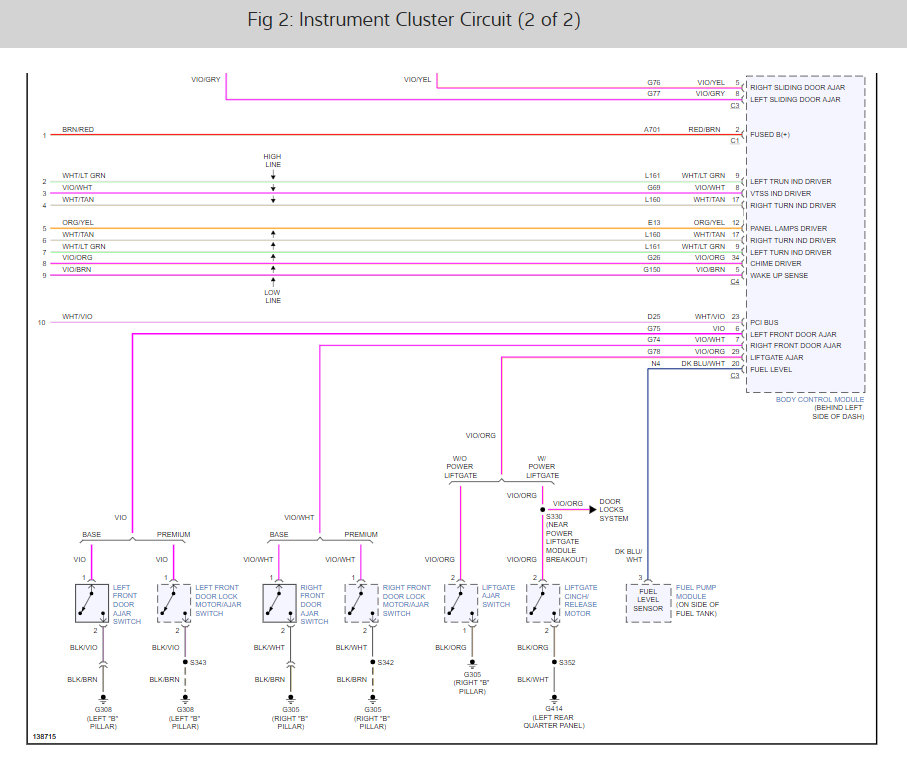The width and height of the screenshot is (907, 766).
Task: Select the RIGHT SLIDING DOOR AJAR pin label
Action: [797, 87]
